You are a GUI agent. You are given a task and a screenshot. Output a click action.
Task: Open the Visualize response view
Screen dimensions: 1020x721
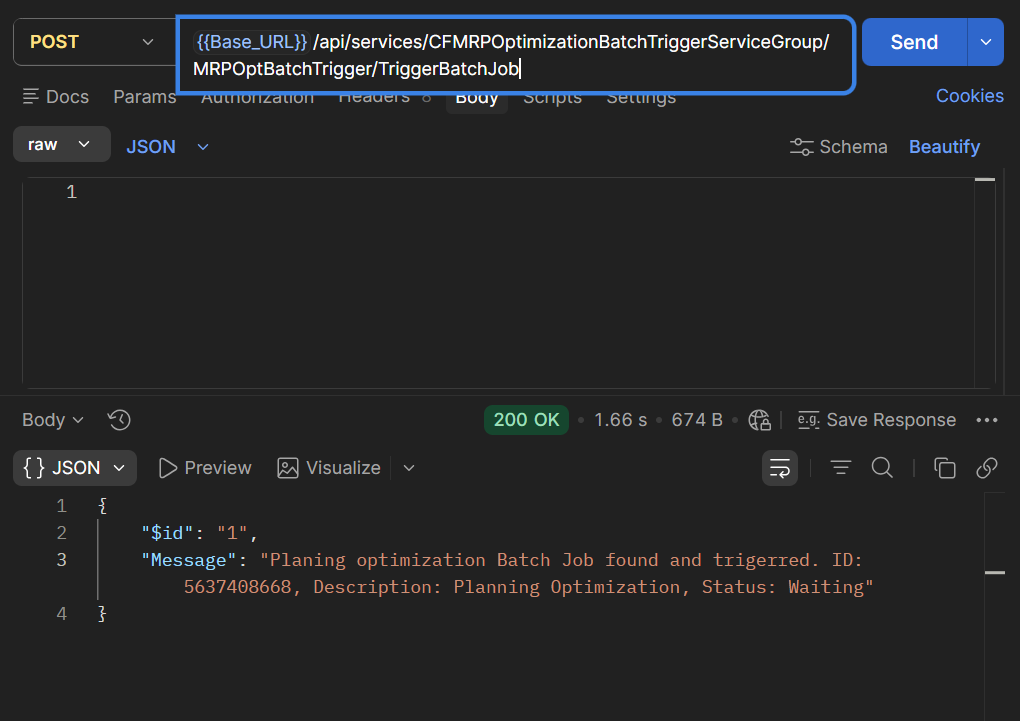[x=329, y=468]
